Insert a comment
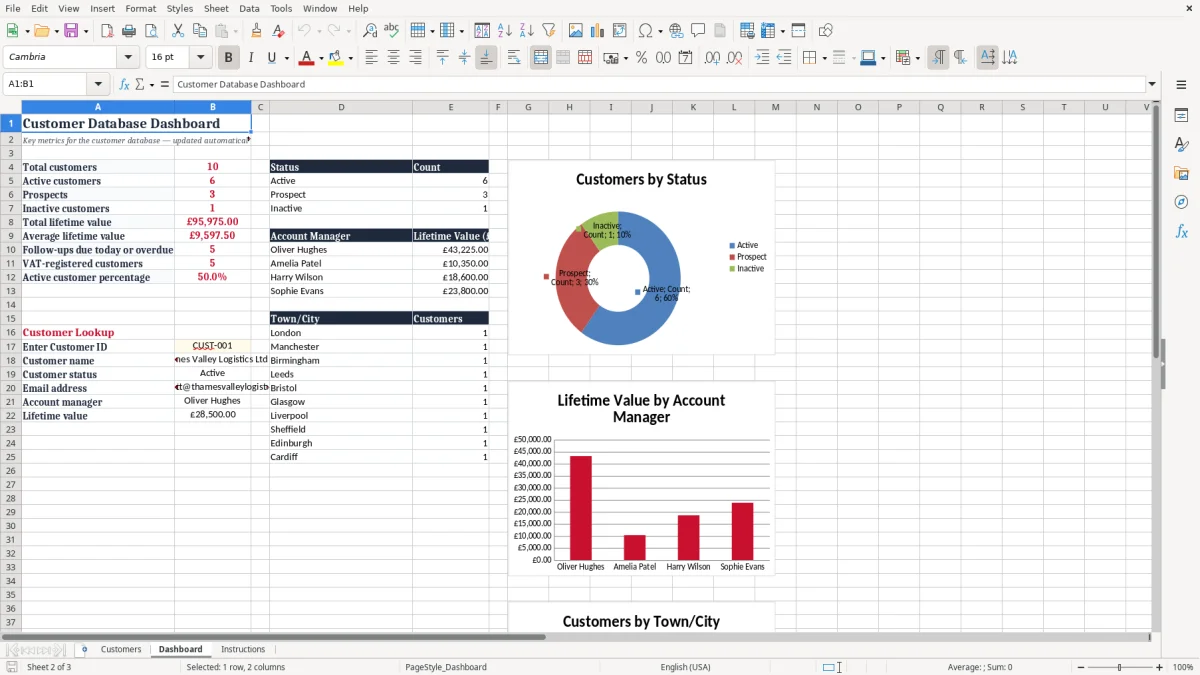This screenshot has width=1200, height=675. point(698,31)
